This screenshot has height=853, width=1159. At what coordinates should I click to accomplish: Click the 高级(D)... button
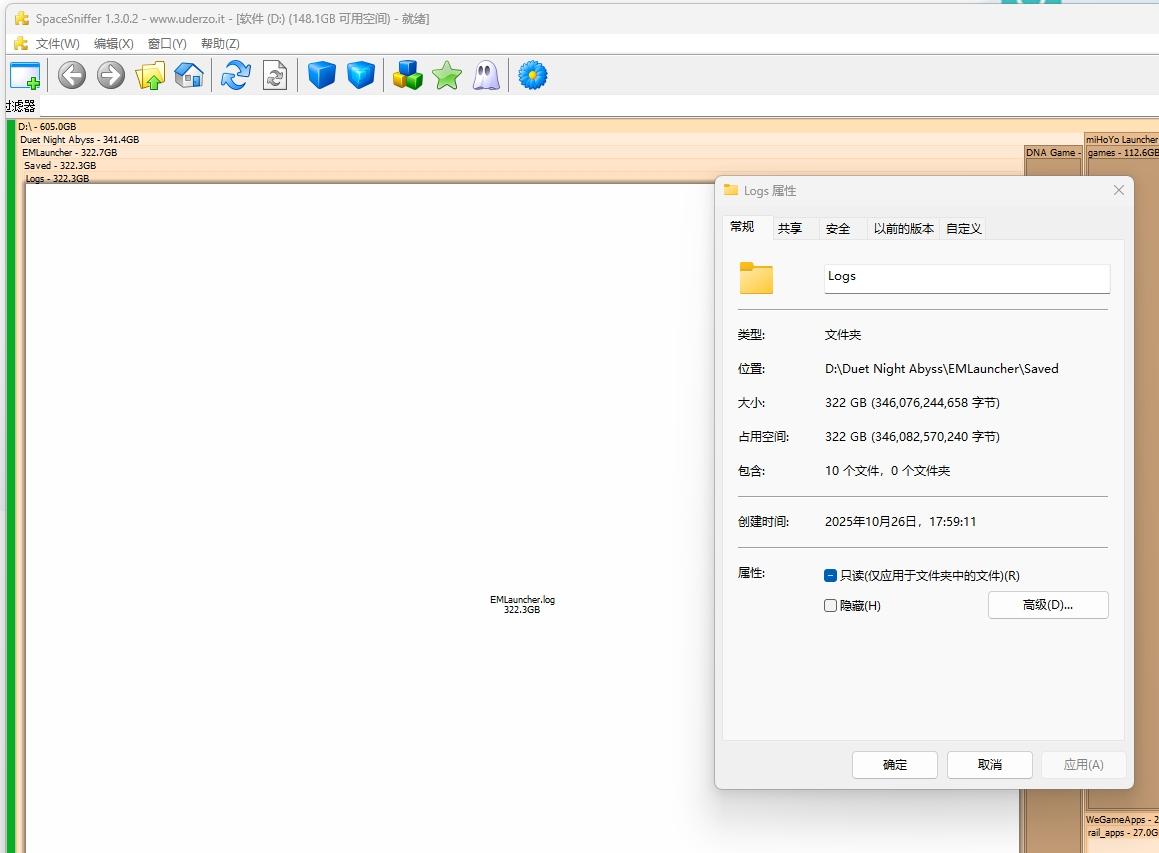click(x=1047, y=605)
